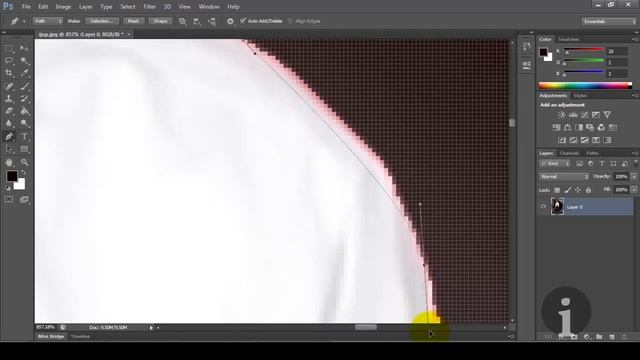Open the Image menu
Screen dimensions: 640x360
tap(63, 7)
